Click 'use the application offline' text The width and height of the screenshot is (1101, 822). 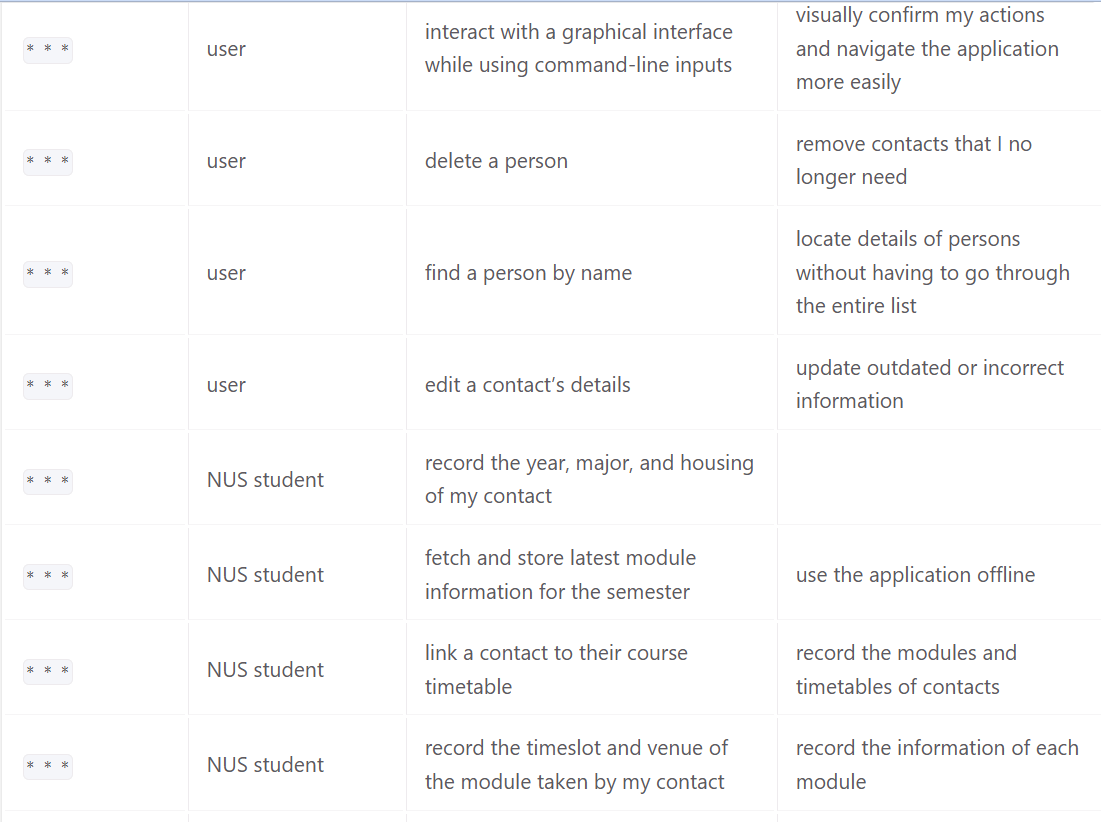915,575
